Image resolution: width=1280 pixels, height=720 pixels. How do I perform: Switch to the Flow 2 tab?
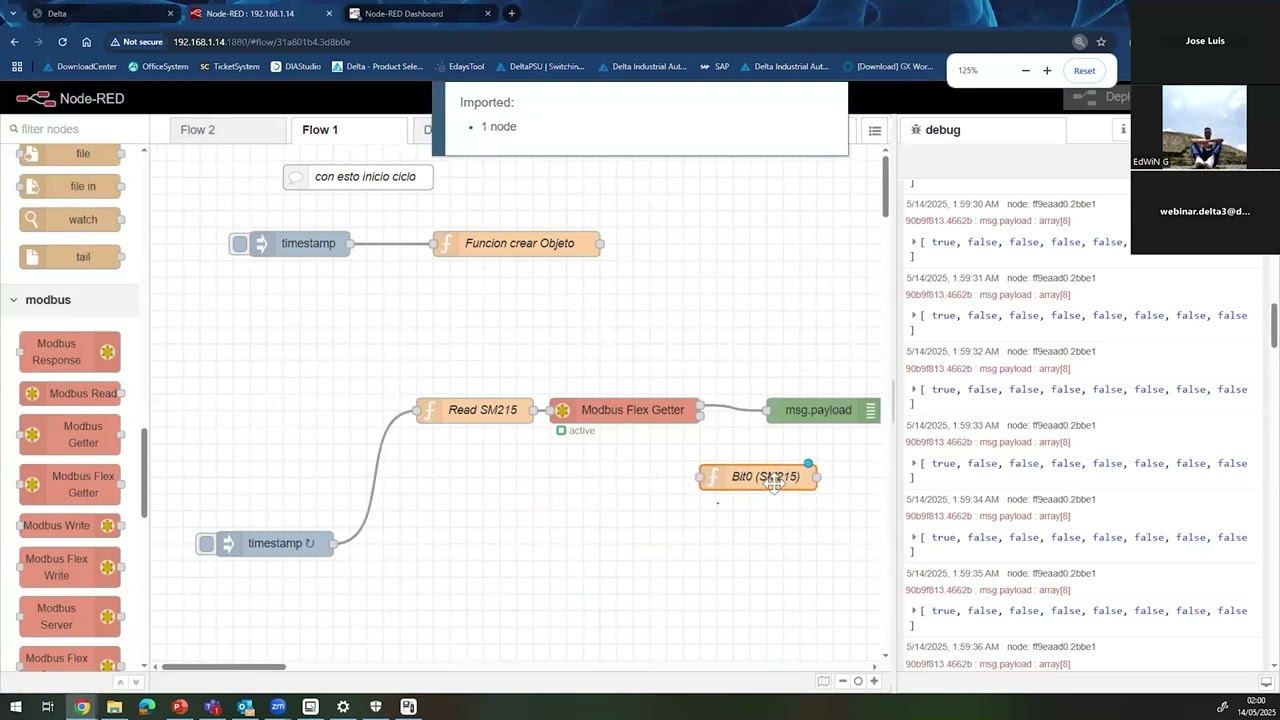[228, 130]
